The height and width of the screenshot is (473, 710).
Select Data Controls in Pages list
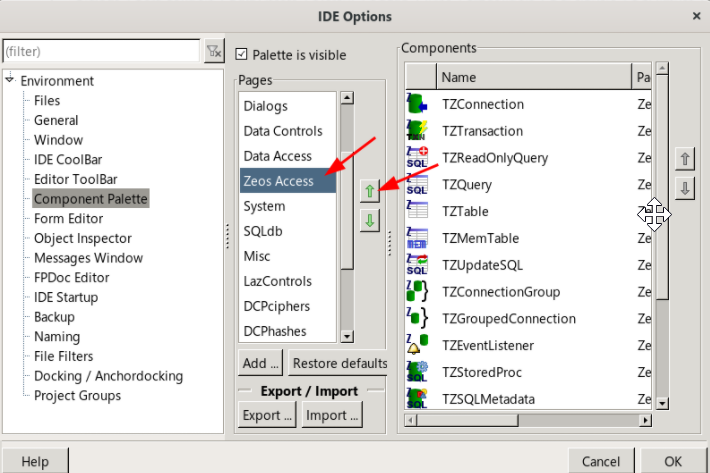288,131
